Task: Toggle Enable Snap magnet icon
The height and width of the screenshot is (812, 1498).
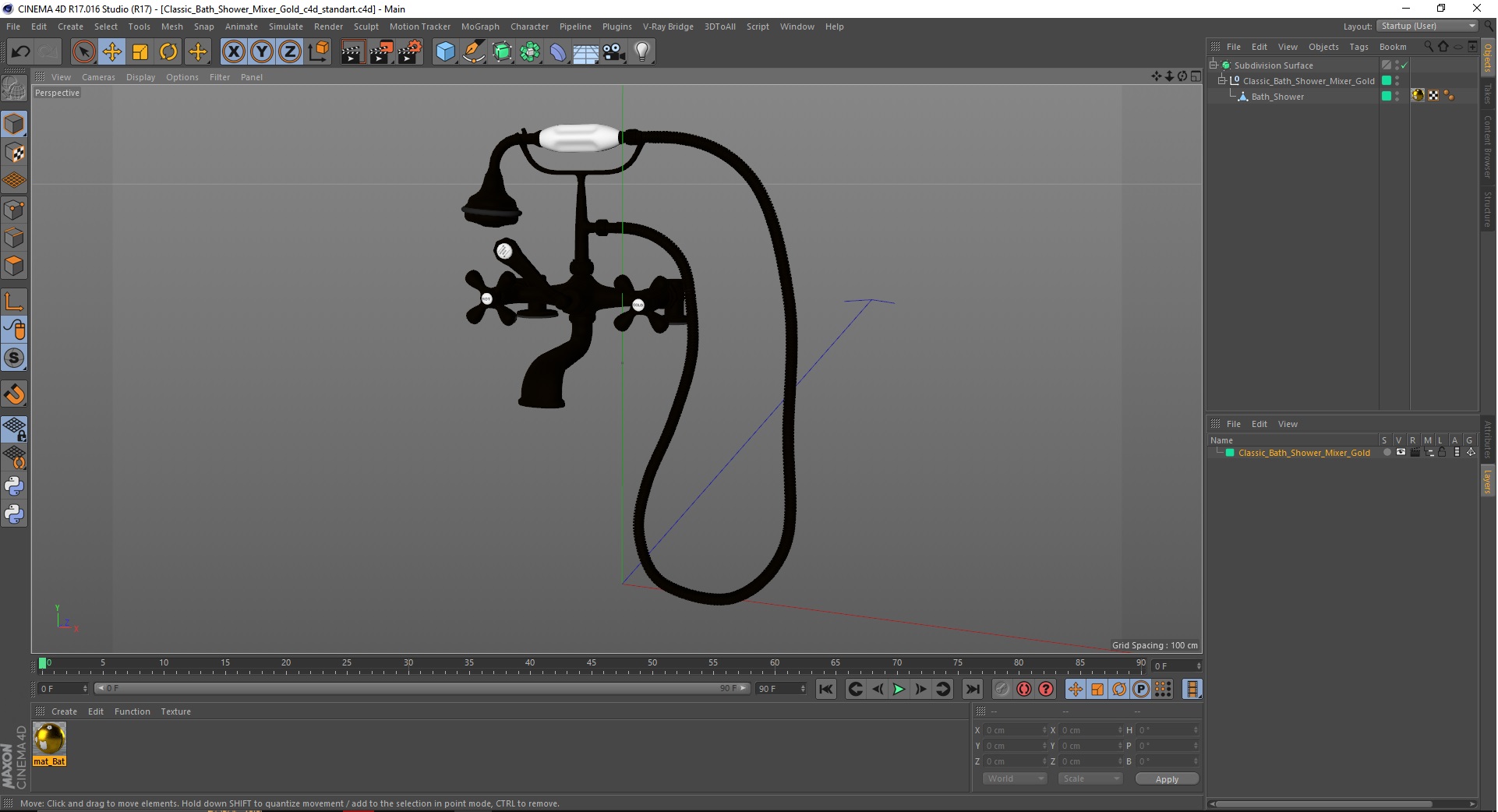Action: 14,394
